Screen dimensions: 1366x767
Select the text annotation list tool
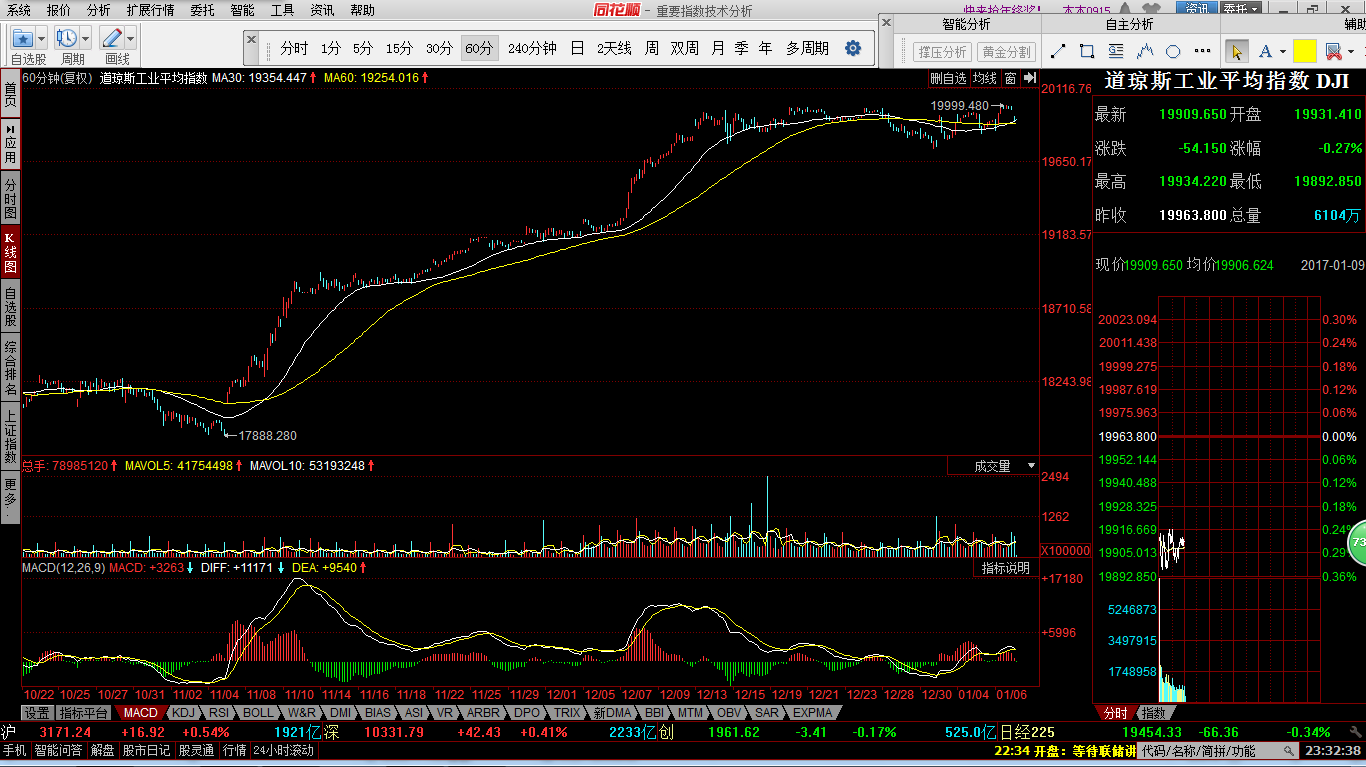coord(1116,51)
